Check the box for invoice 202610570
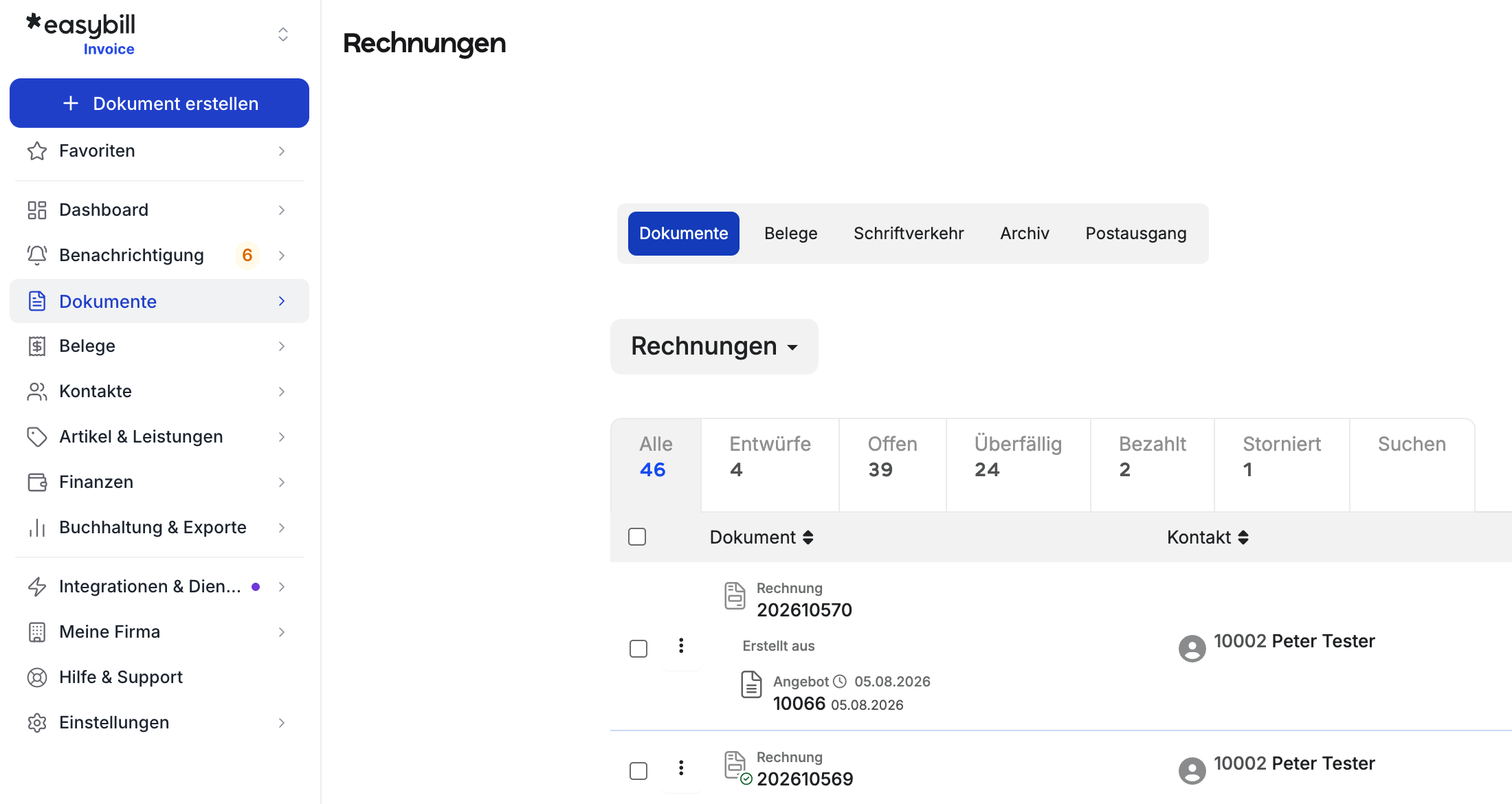 638,649
